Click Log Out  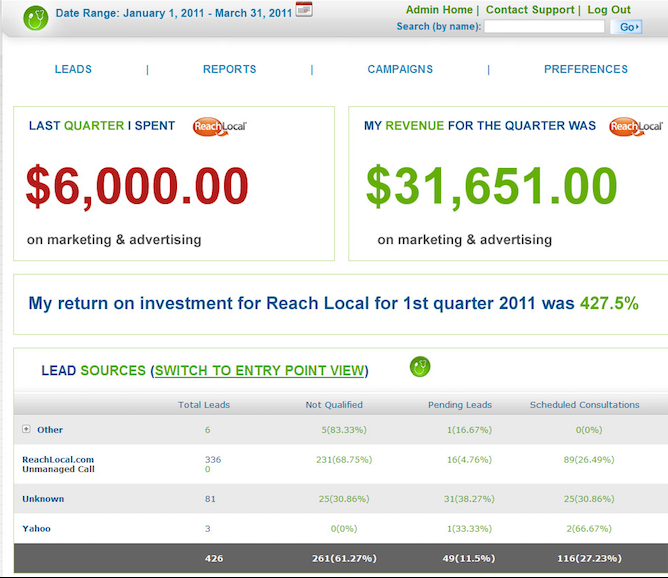click(609, 10)
